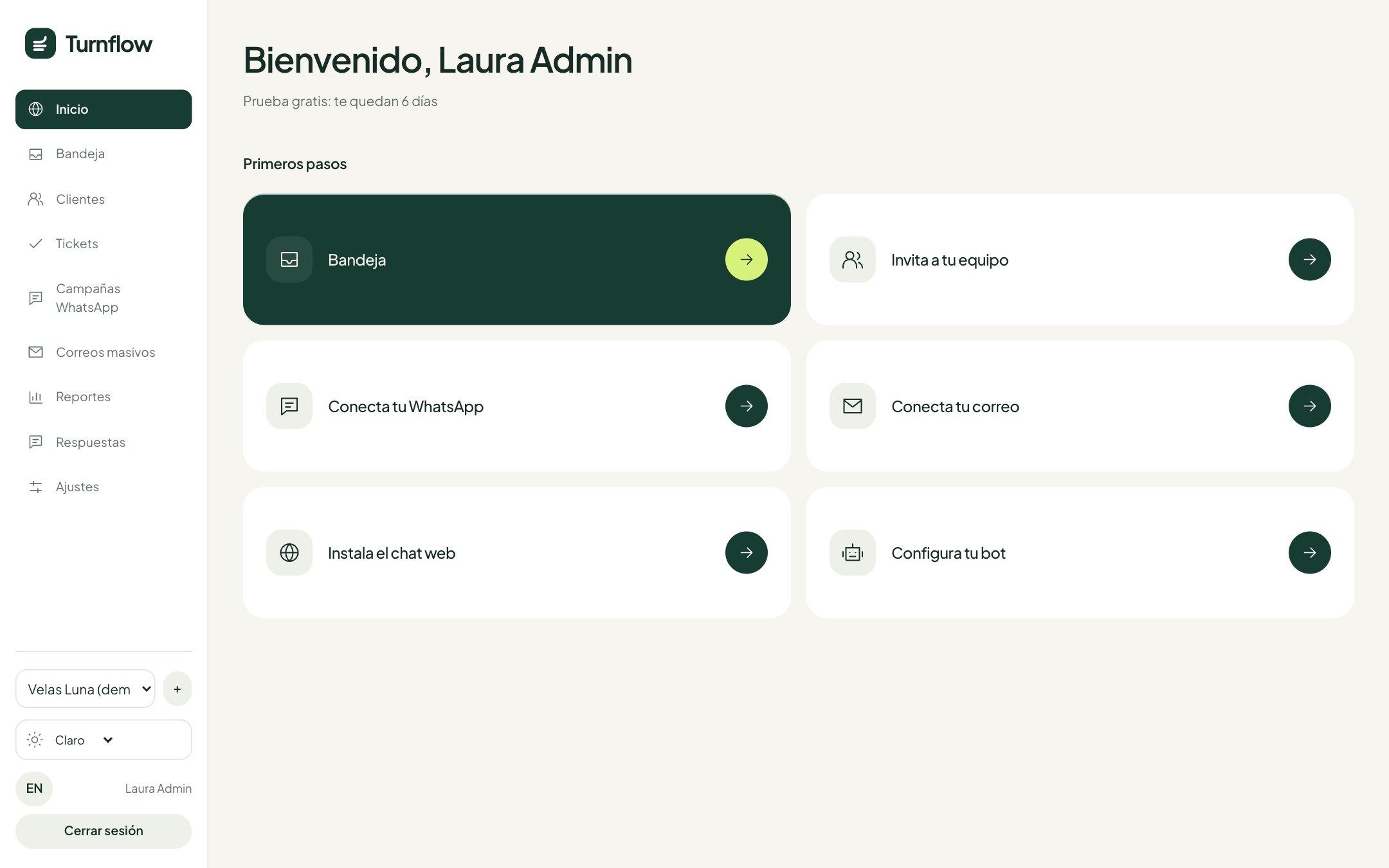Click the Configura tu bot card title
Viewport: 1389px width, 868px height.
tap(949, 554)
